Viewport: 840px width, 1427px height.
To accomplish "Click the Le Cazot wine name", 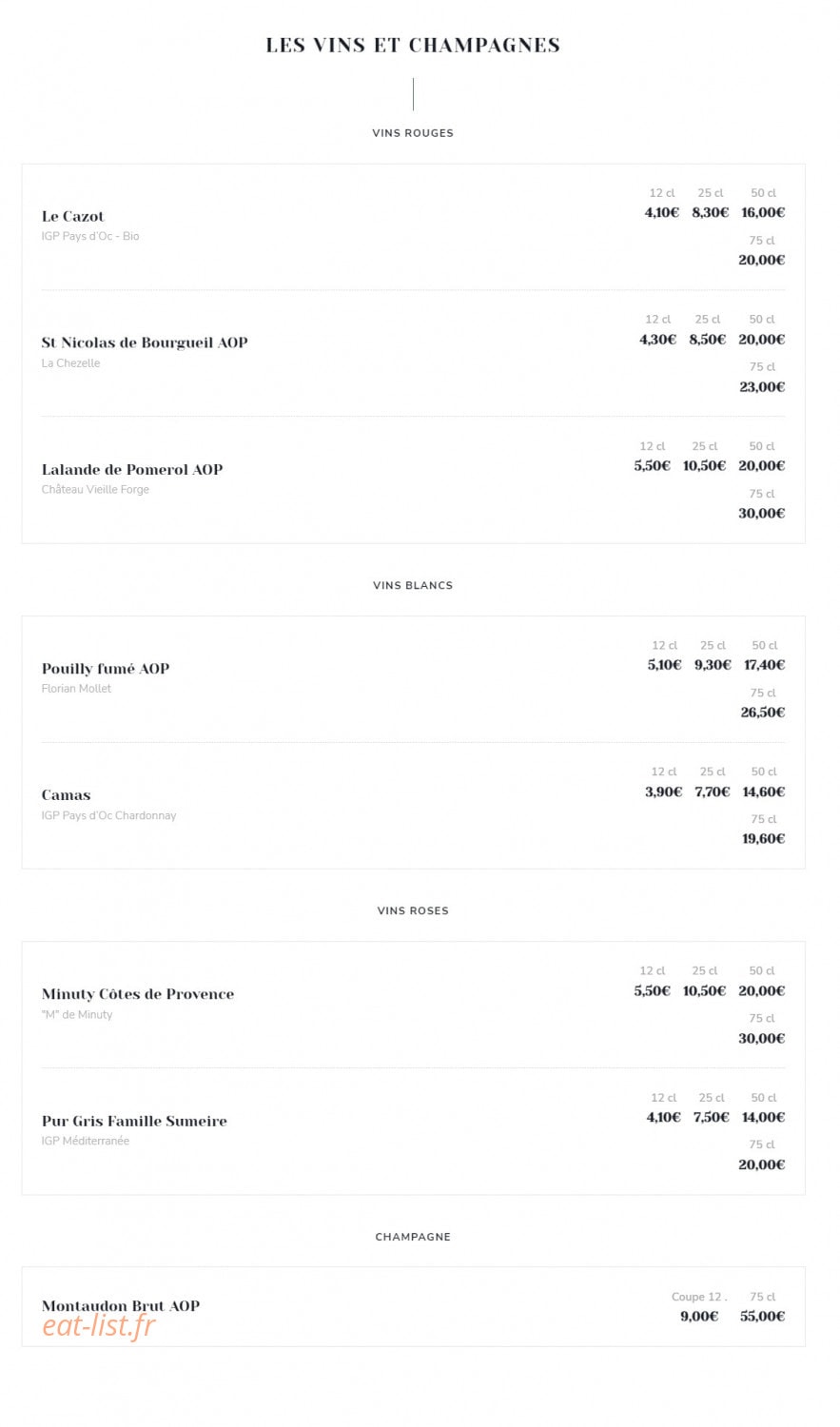I will click(x=72, y=216).
